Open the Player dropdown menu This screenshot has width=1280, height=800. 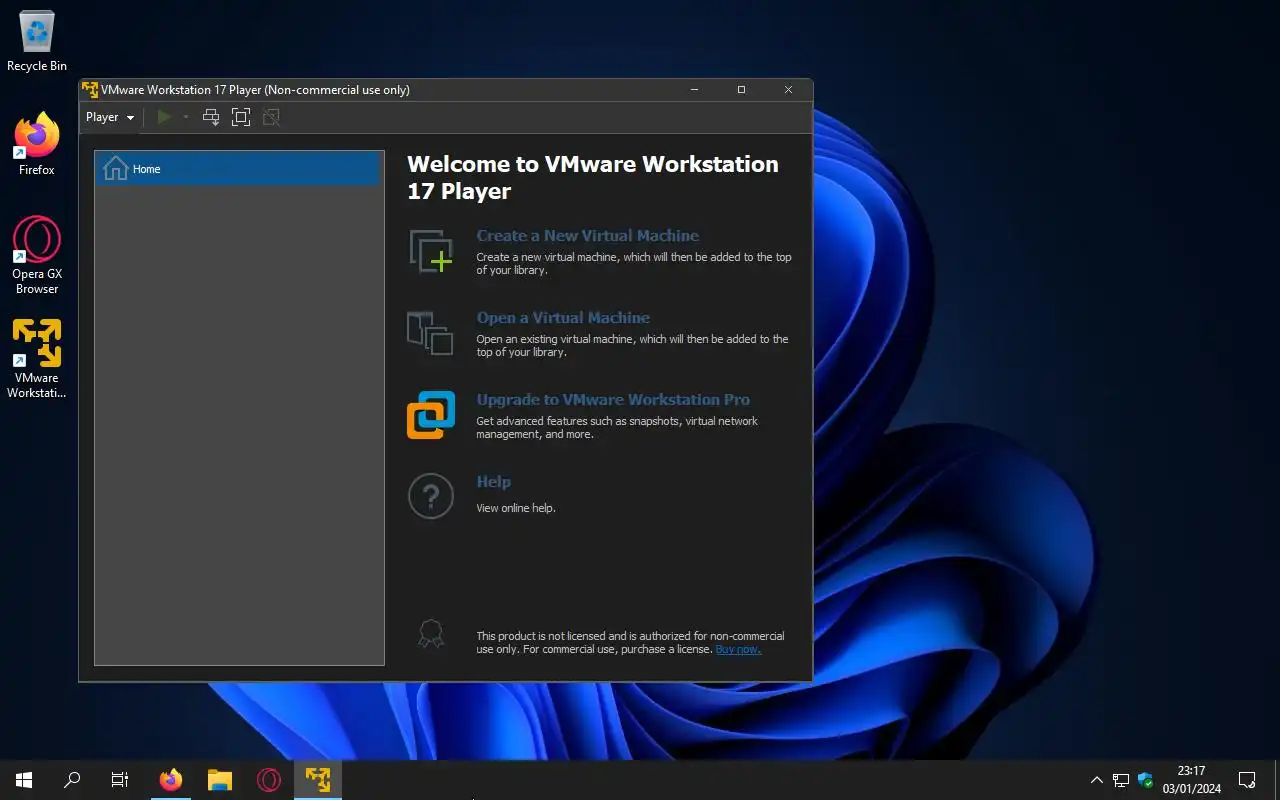pos(110,117)
